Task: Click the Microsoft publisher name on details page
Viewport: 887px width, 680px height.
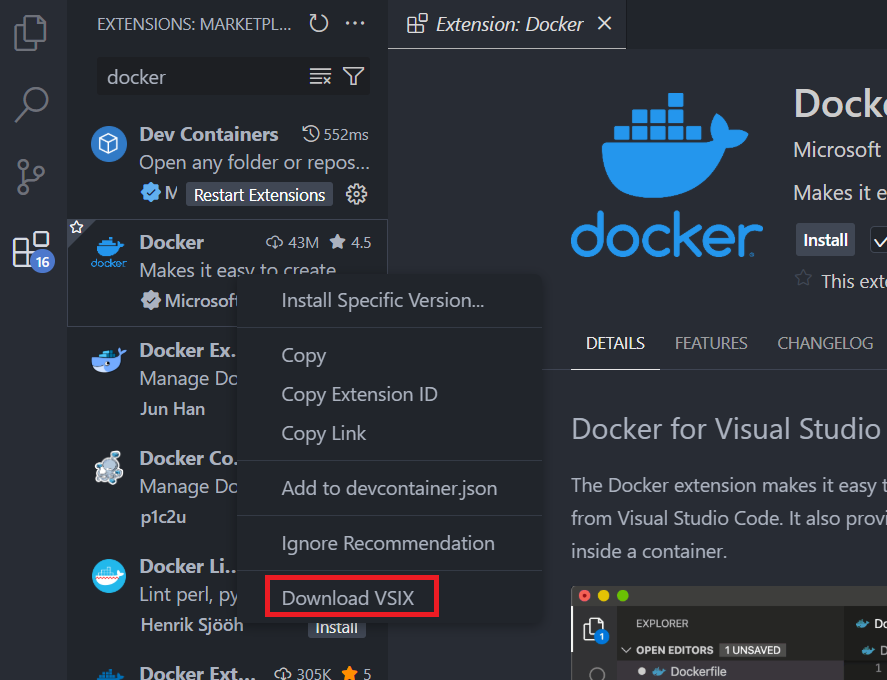Action: [x=837, y=150]
